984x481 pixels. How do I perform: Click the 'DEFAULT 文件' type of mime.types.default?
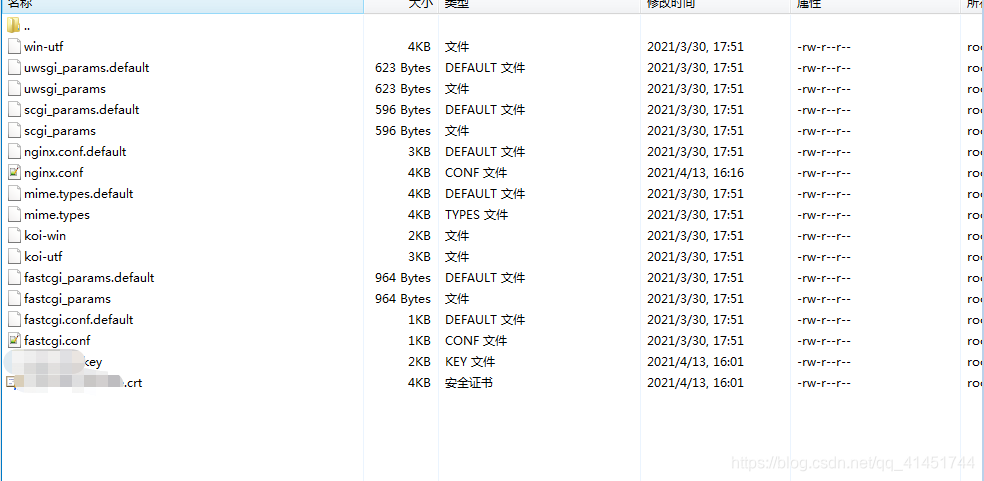(x=485, y=194)
